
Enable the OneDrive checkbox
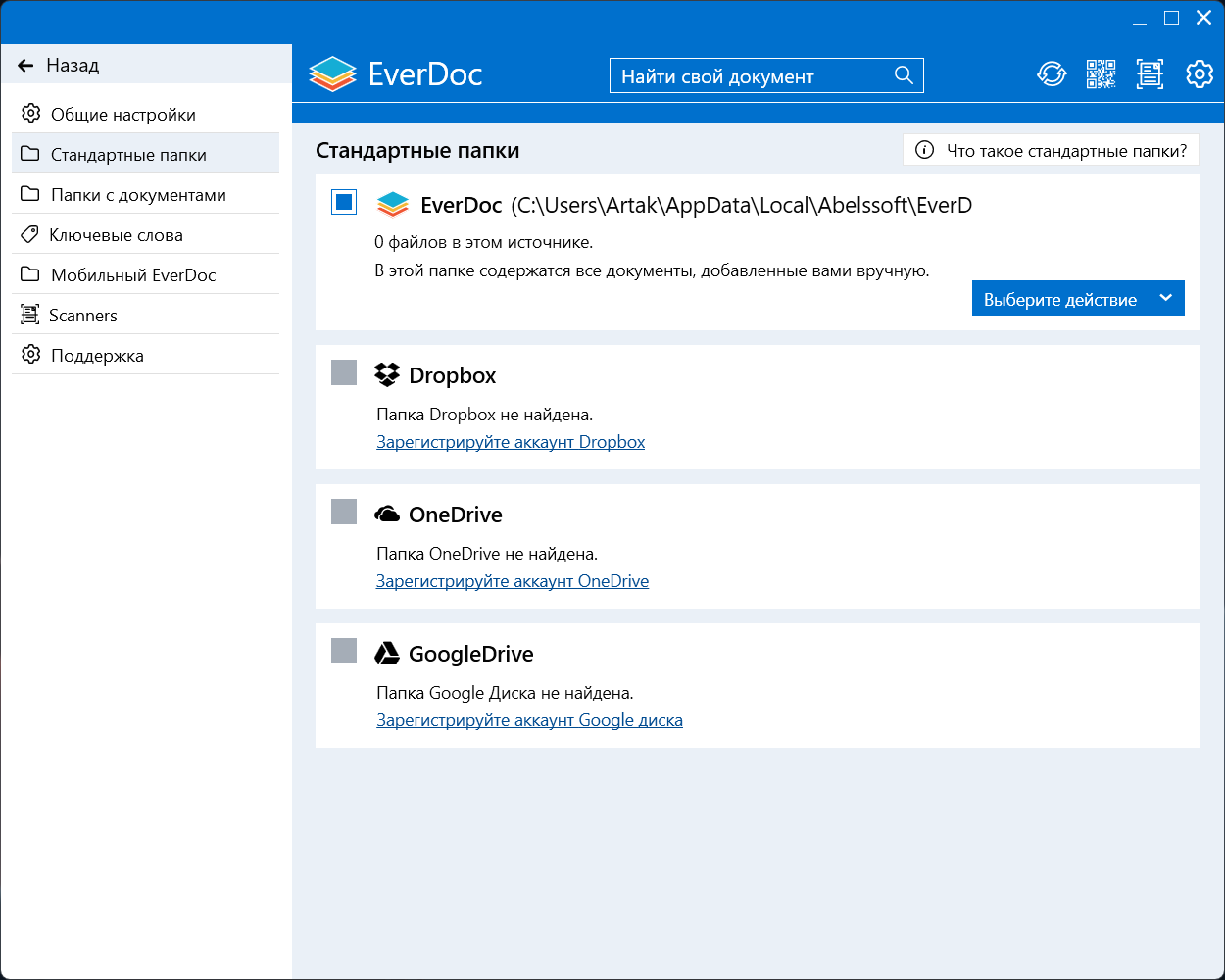tap(344, 512)
